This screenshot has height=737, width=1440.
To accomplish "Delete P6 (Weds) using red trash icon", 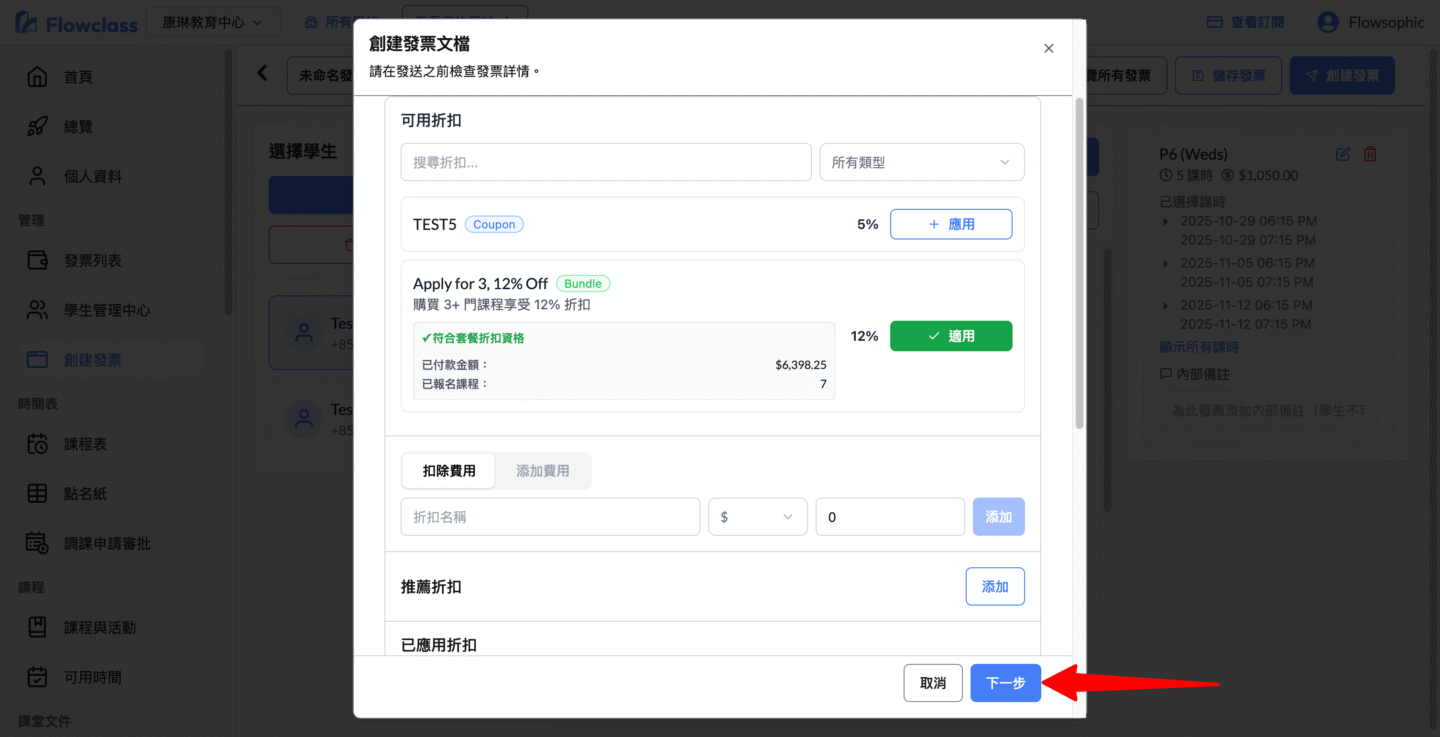I will 1370,154.
